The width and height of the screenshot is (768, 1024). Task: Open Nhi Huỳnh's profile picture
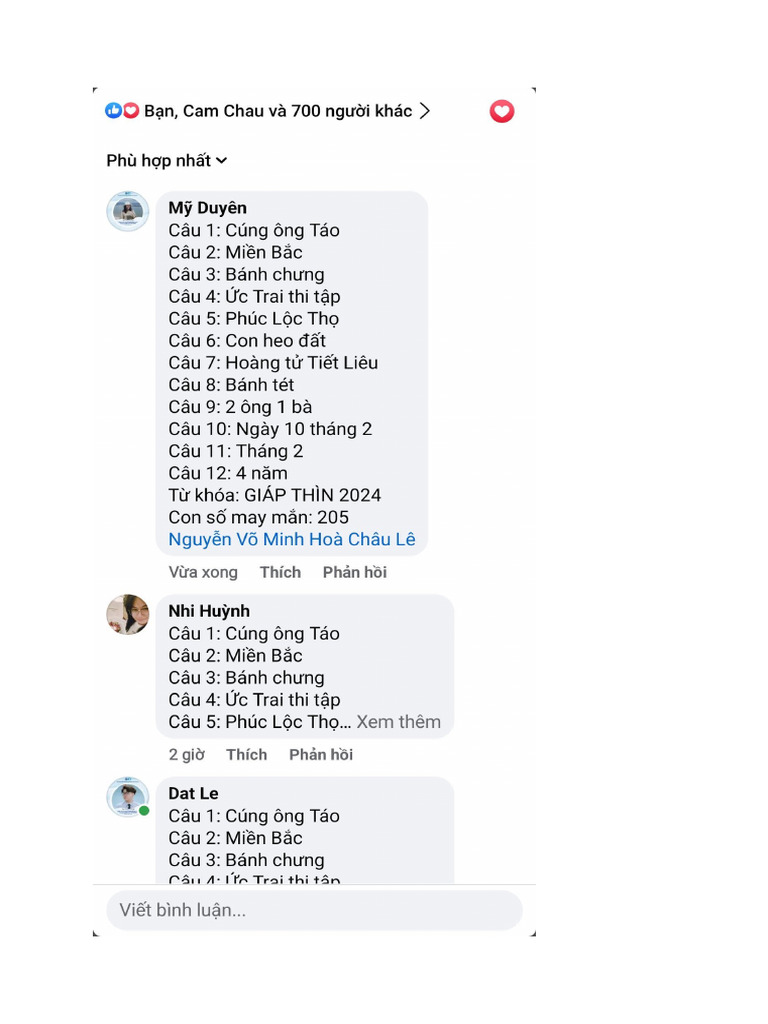point(128,614)
